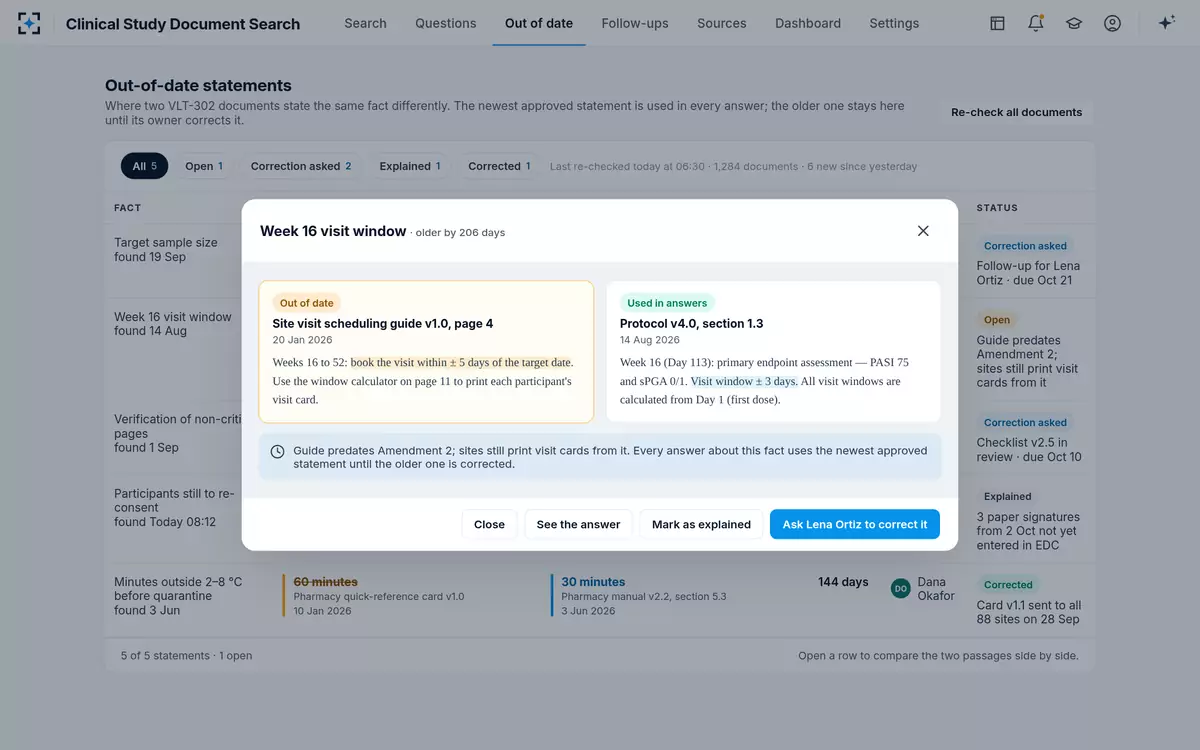Click the 30 minutes value
This screenshot has width=1200, height=750.
[593, 582]
